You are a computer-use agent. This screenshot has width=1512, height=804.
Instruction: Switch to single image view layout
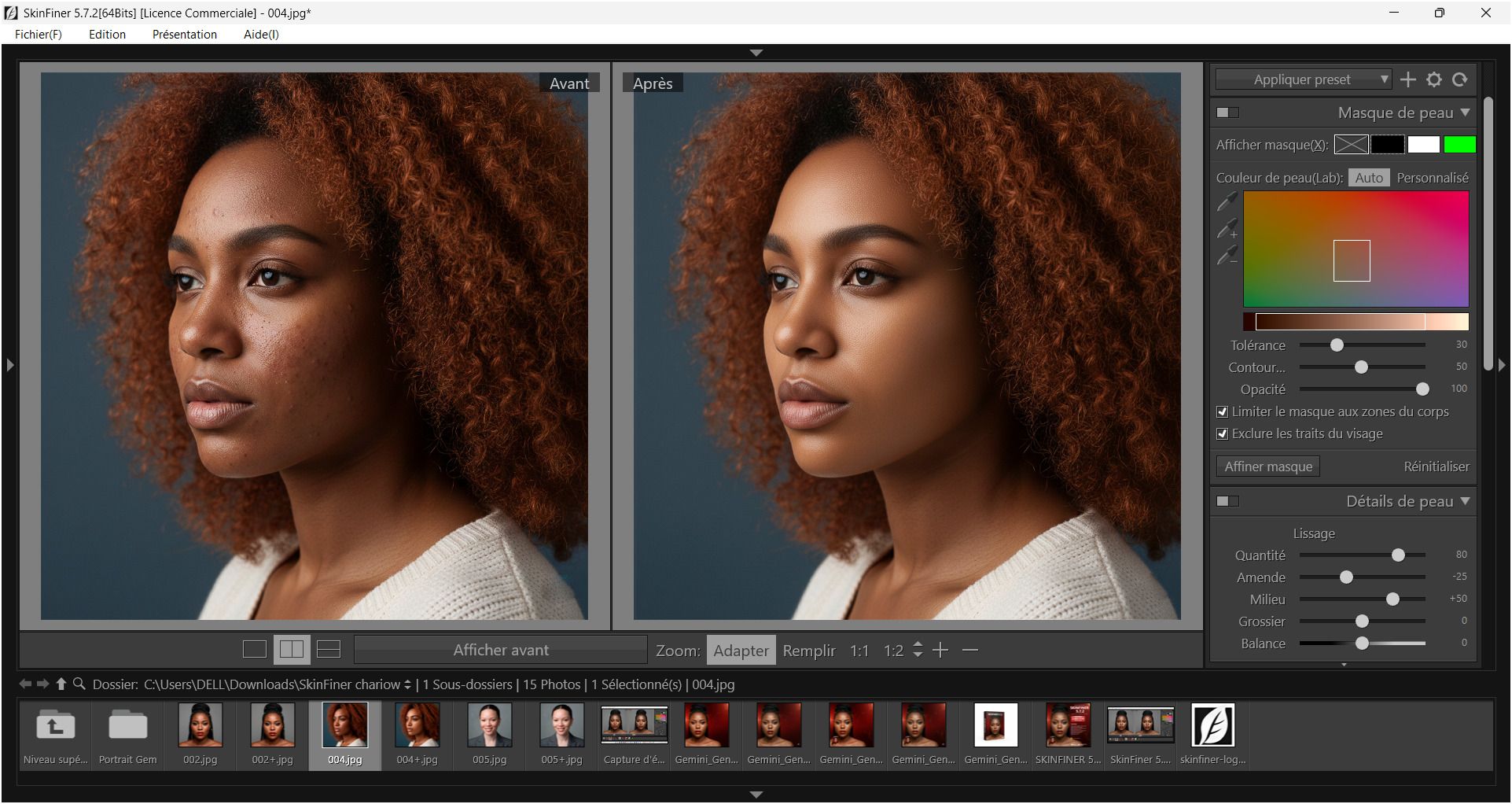pyautogui.click(x=255, y=650)
